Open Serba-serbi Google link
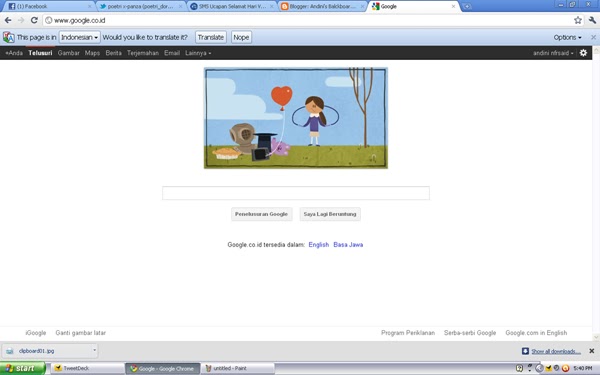The image size is (600, 375). [x=470, y=333]
